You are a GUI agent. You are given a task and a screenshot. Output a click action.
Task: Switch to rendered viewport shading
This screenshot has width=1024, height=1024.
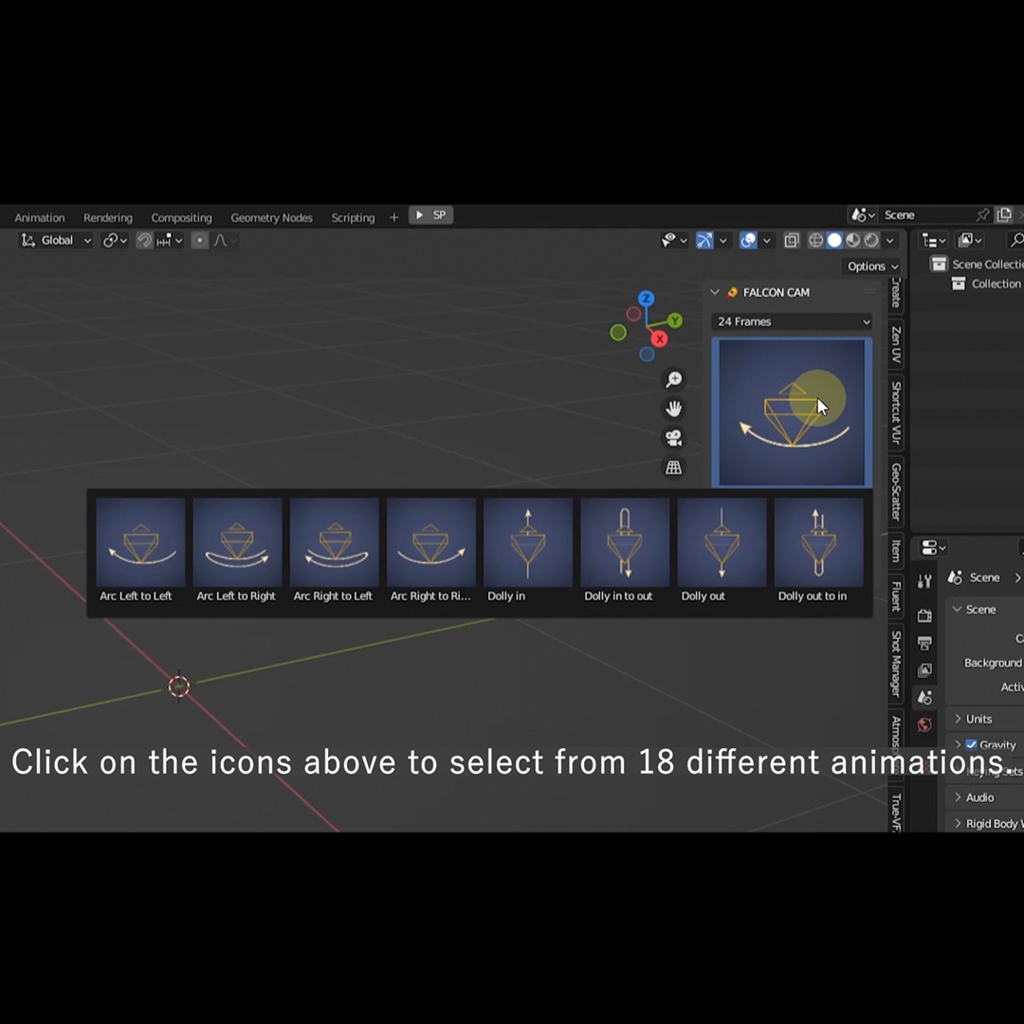pos(871,240)
